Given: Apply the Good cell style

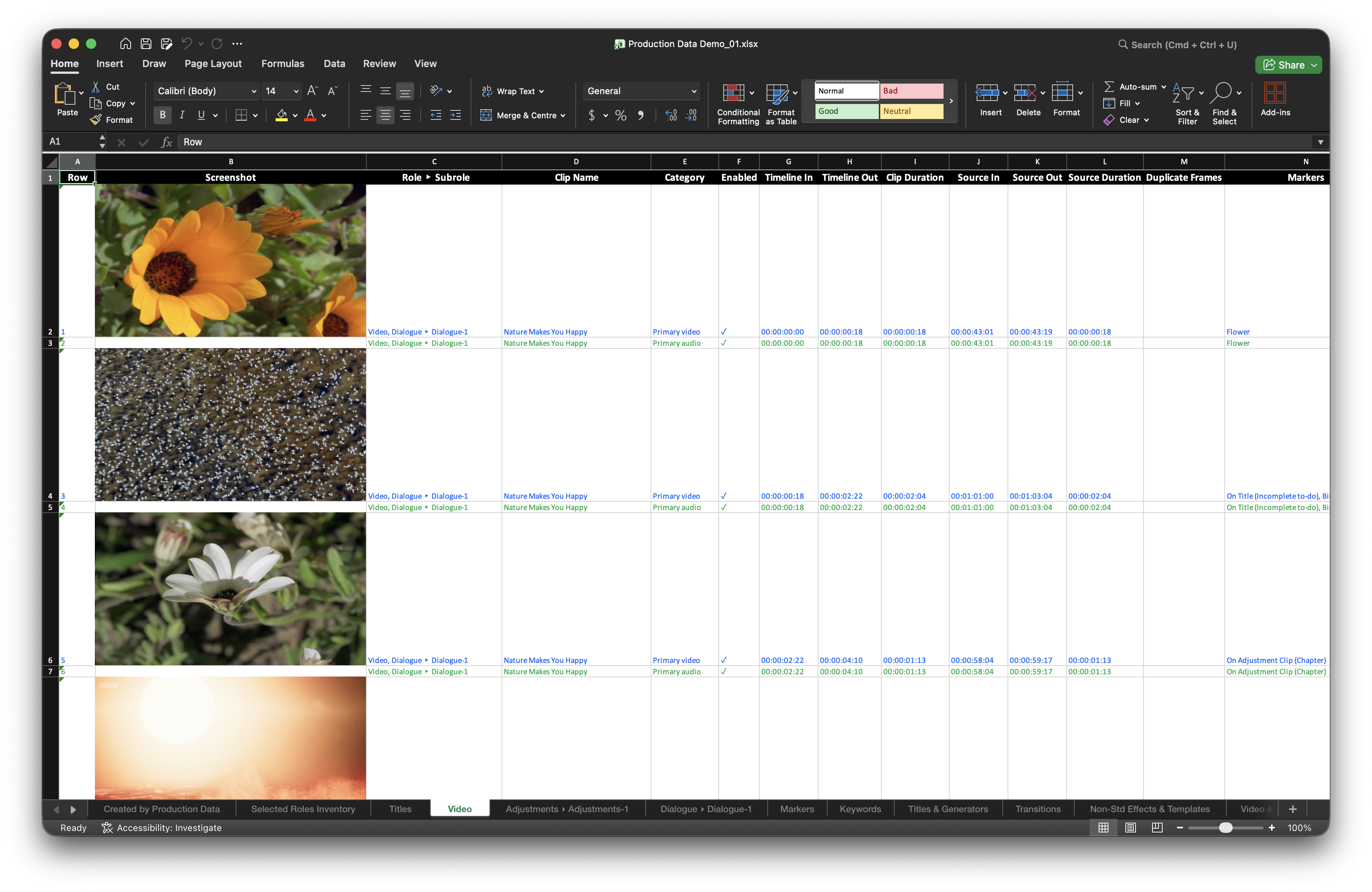Looking at the screenshot, I should (847, 111).
